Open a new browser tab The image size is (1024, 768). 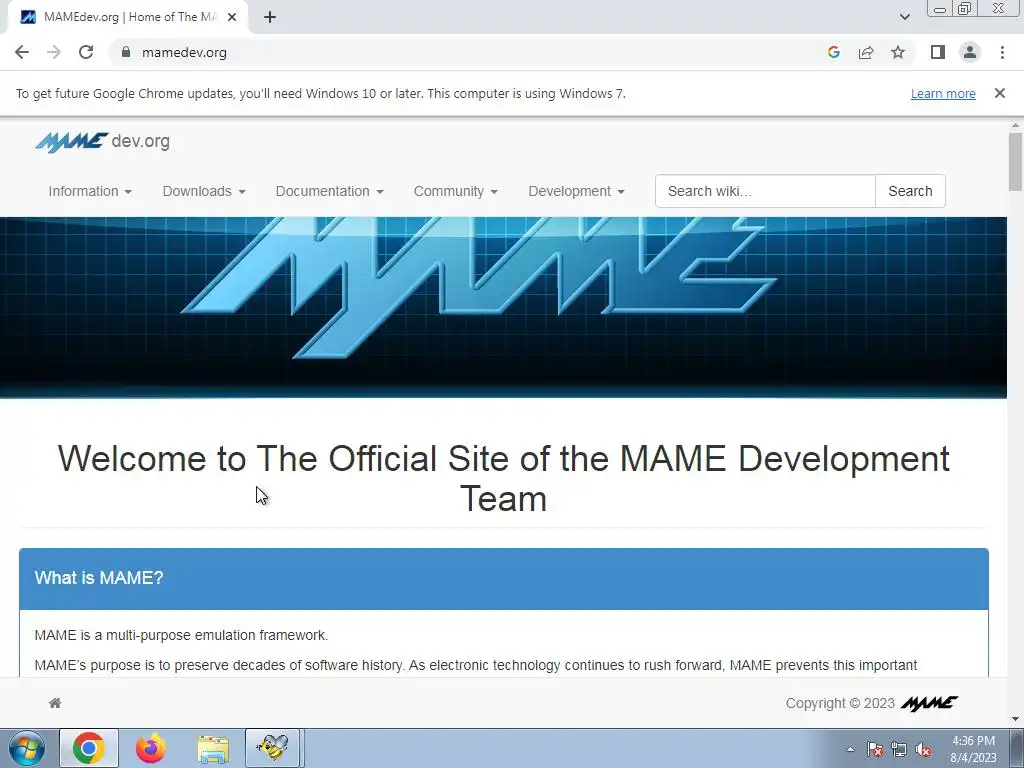(270, 17)
